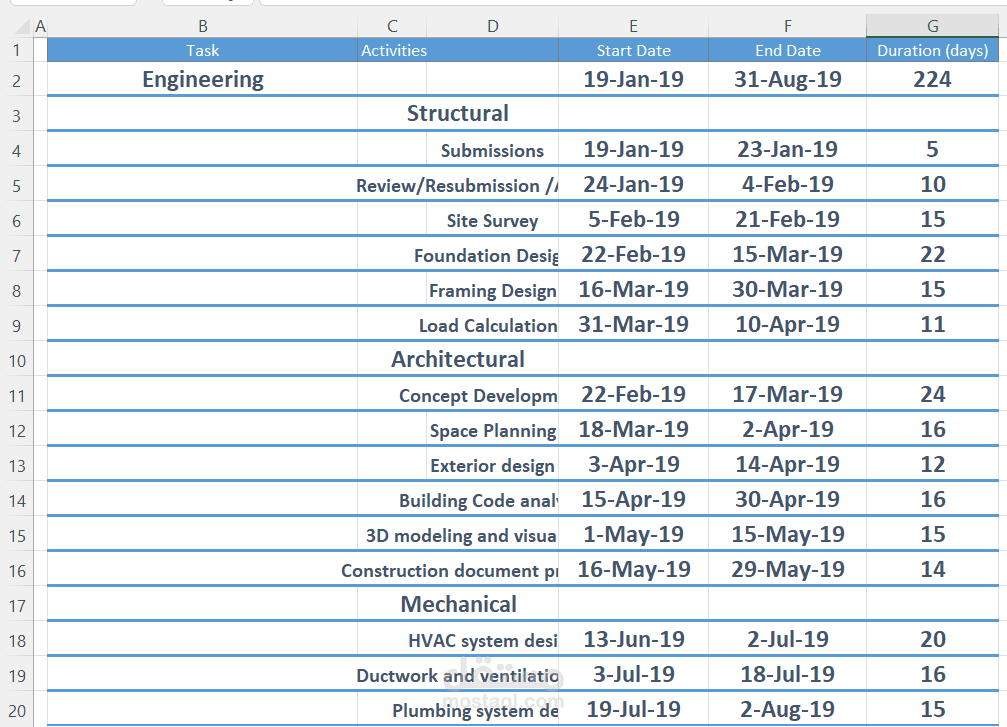Select the 30-Mar-19 end date cell
Viewport: 1007px width, 727px height.
tap(787, 289)
